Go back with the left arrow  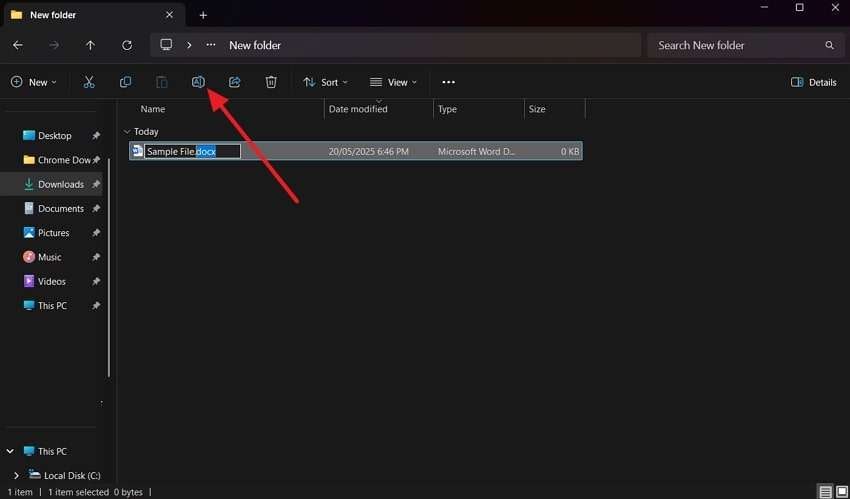click(18, 46)
